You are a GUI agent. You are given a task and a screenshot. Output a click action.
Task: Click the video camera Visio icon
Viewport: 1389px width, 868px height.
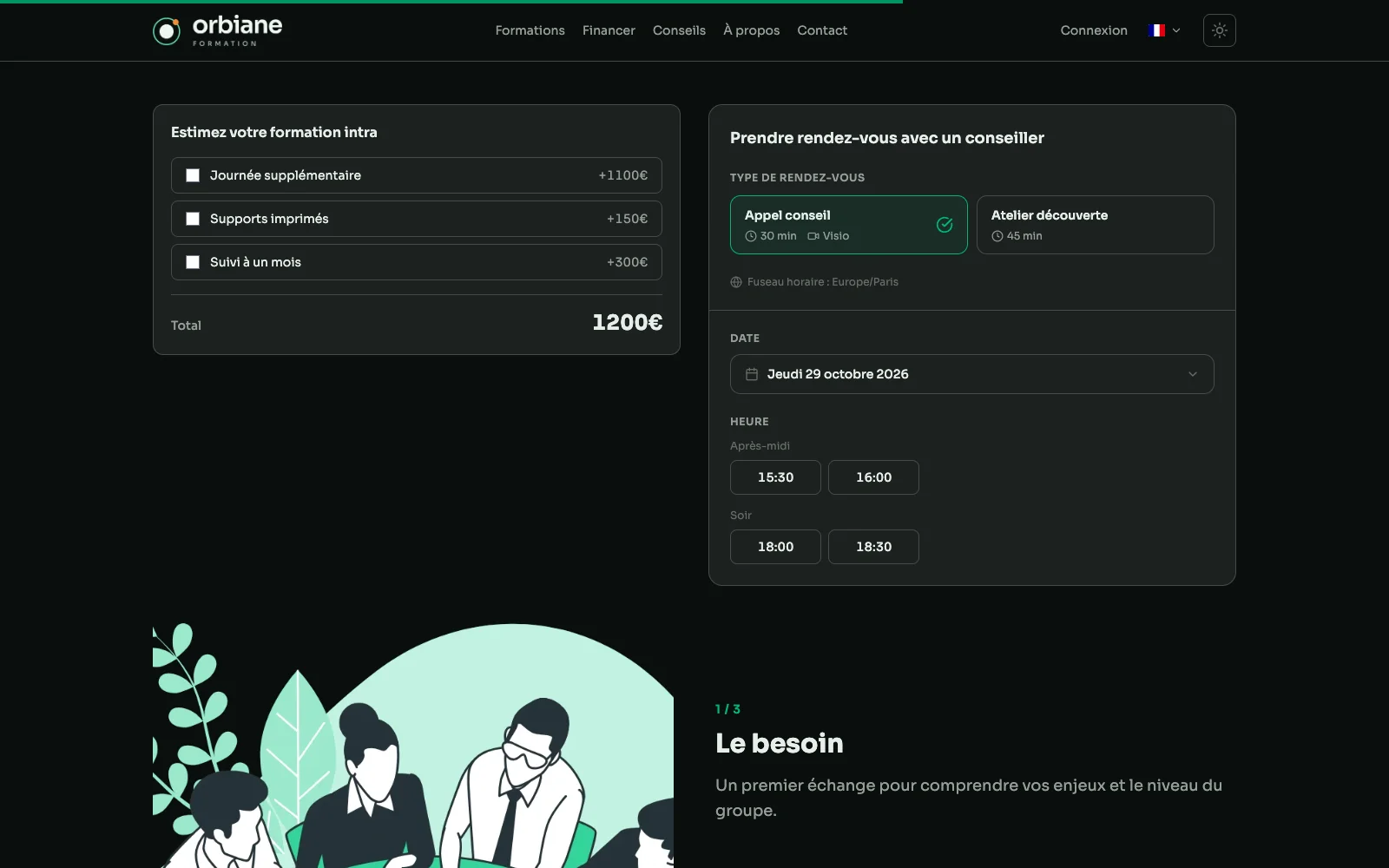(x=813, y=236)
